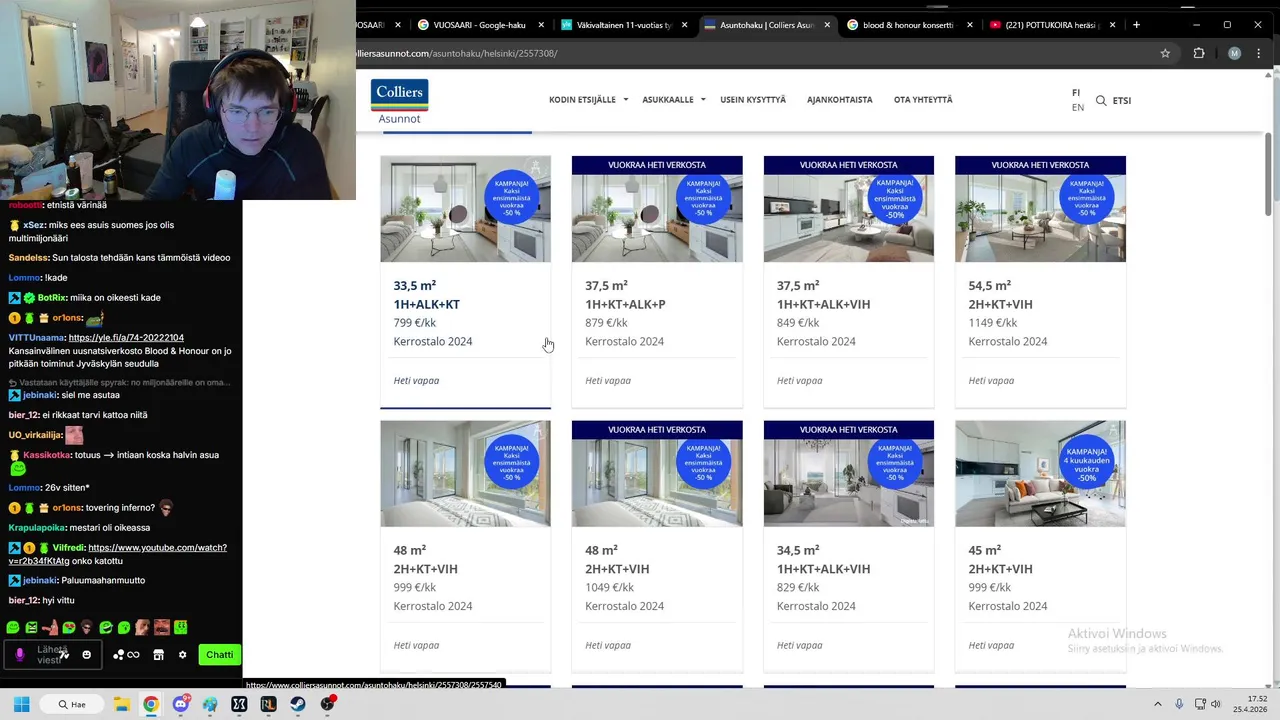Open 48 m² 1049 €/kk apartment photo
1280x720 pixels.
(x=657, y=474)
